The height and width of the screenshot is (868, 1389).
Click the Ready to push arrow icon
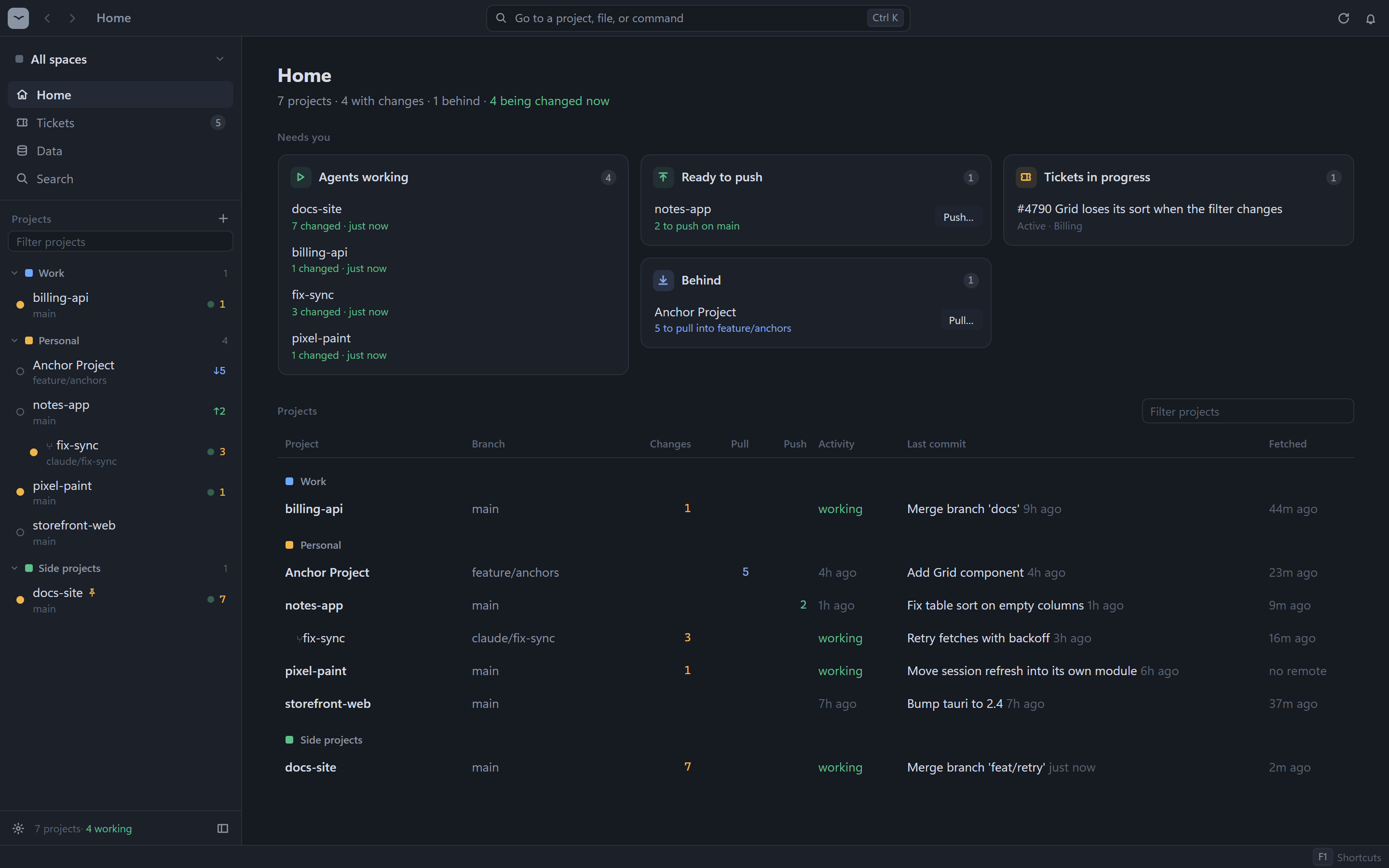tap(663, 177)
